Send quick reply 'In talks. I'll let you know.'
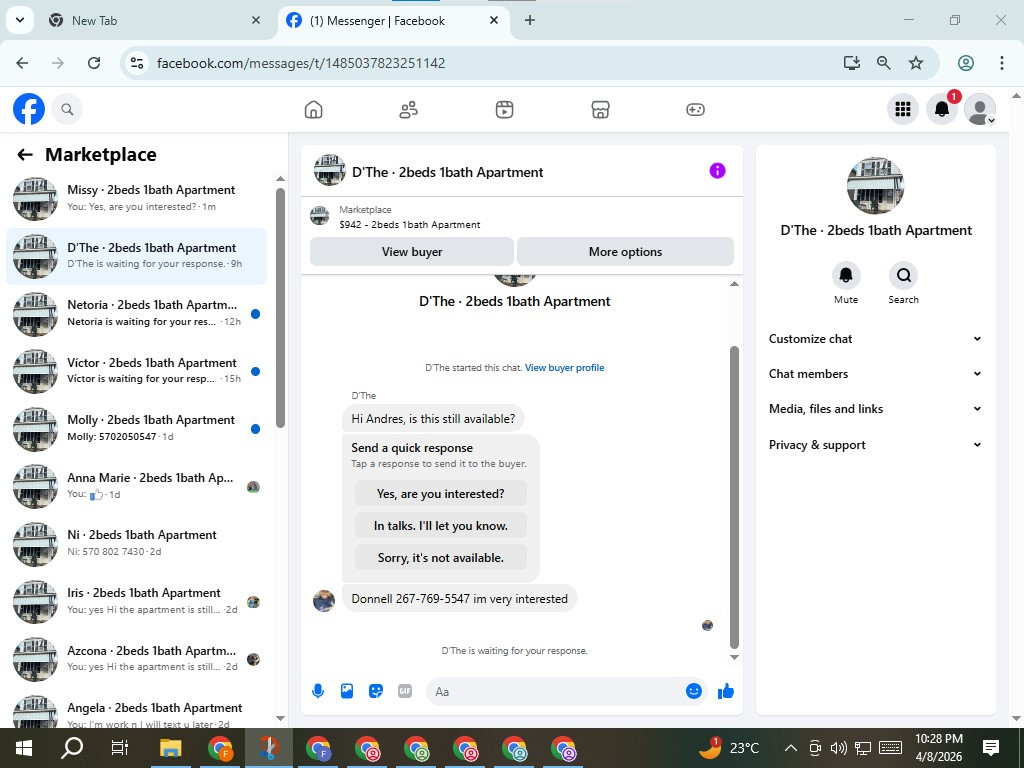 tap(440, 526)
